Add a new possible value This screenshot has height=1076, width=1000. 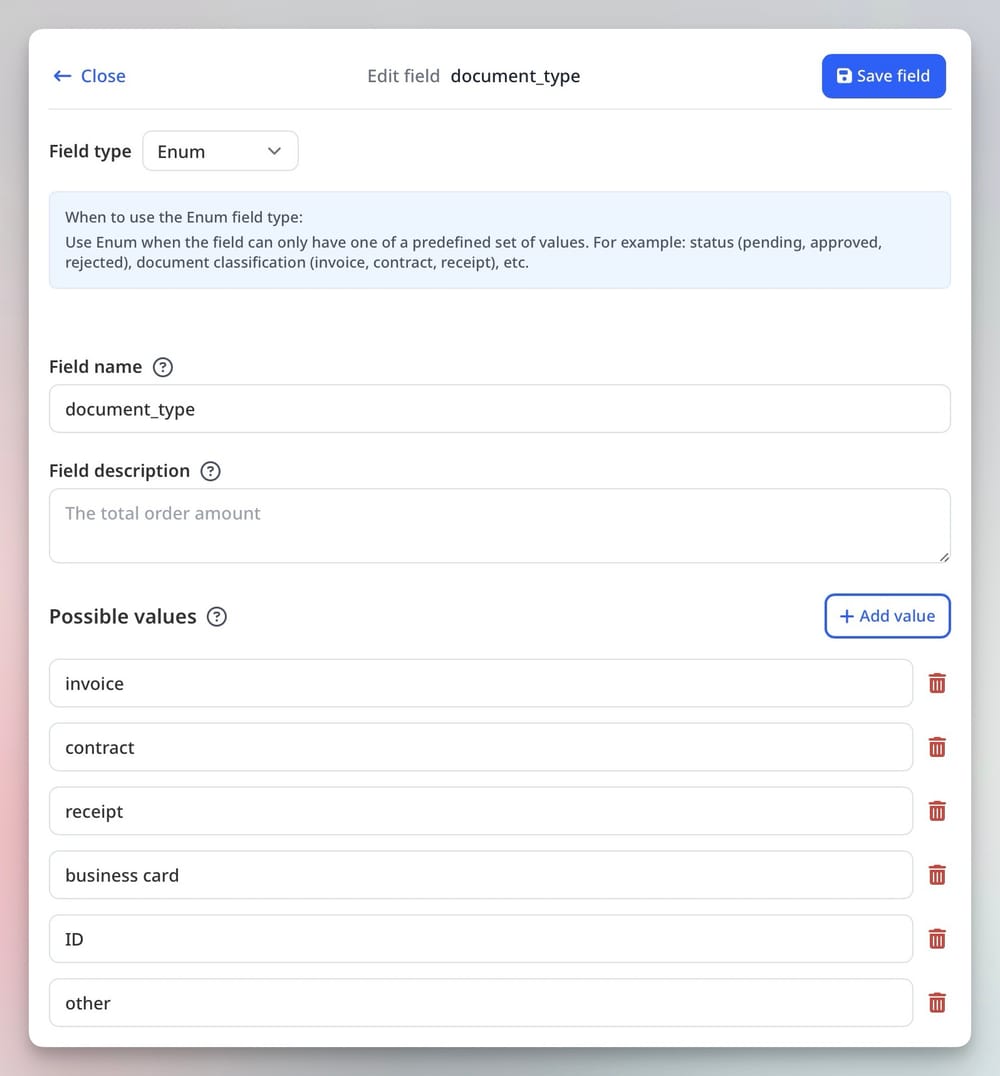(887, 616)
